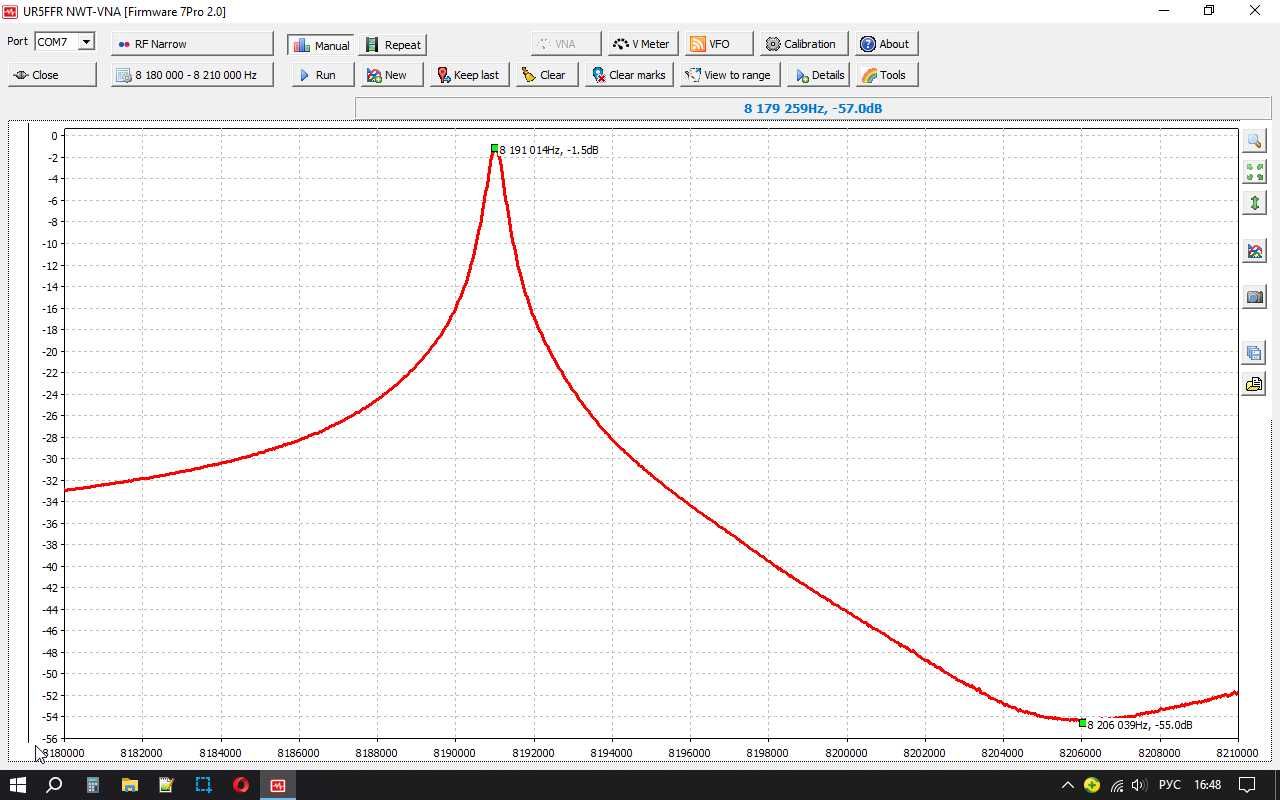Switch the input language from РУС
This screenshot has width=1280, height=800.
pos(1169,785)
